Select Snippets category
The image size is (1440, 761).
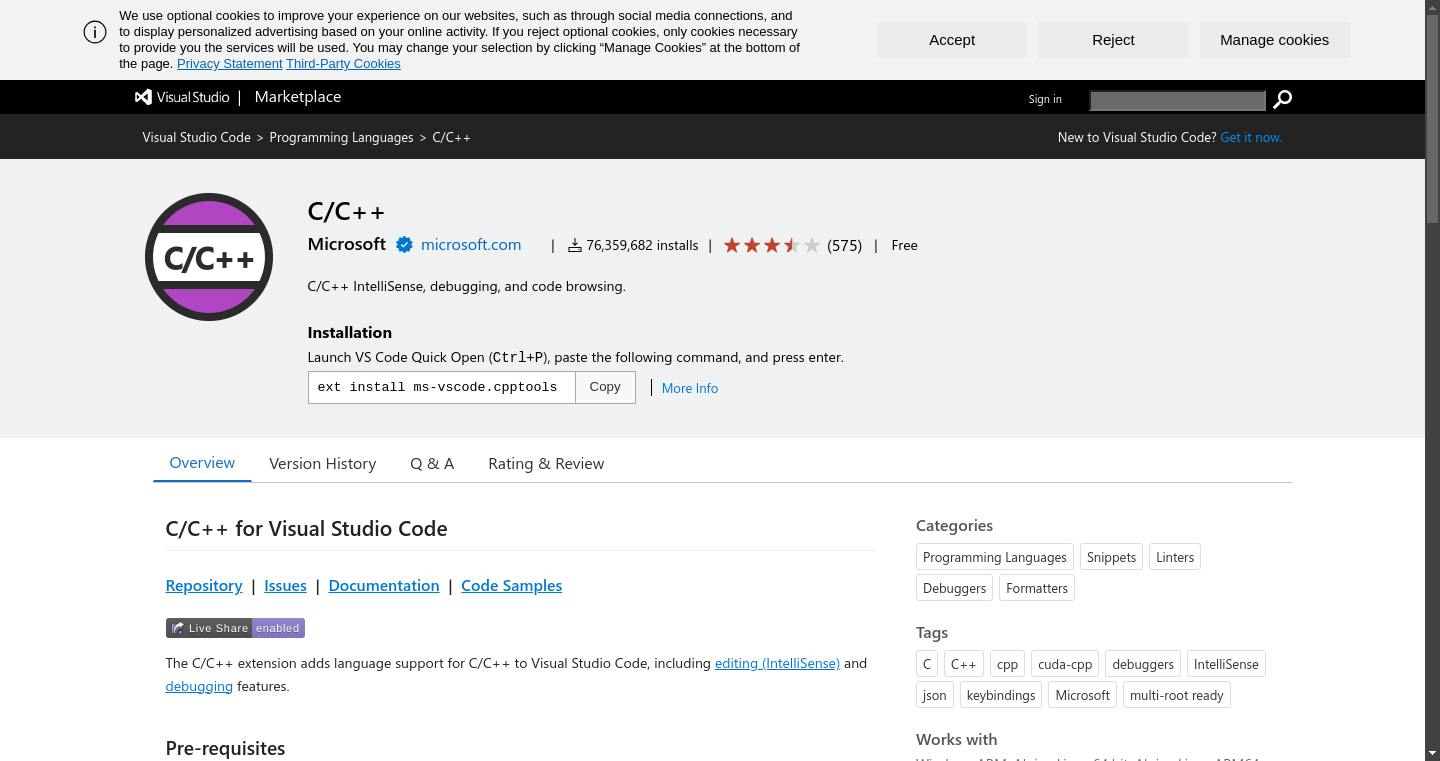1111,557
